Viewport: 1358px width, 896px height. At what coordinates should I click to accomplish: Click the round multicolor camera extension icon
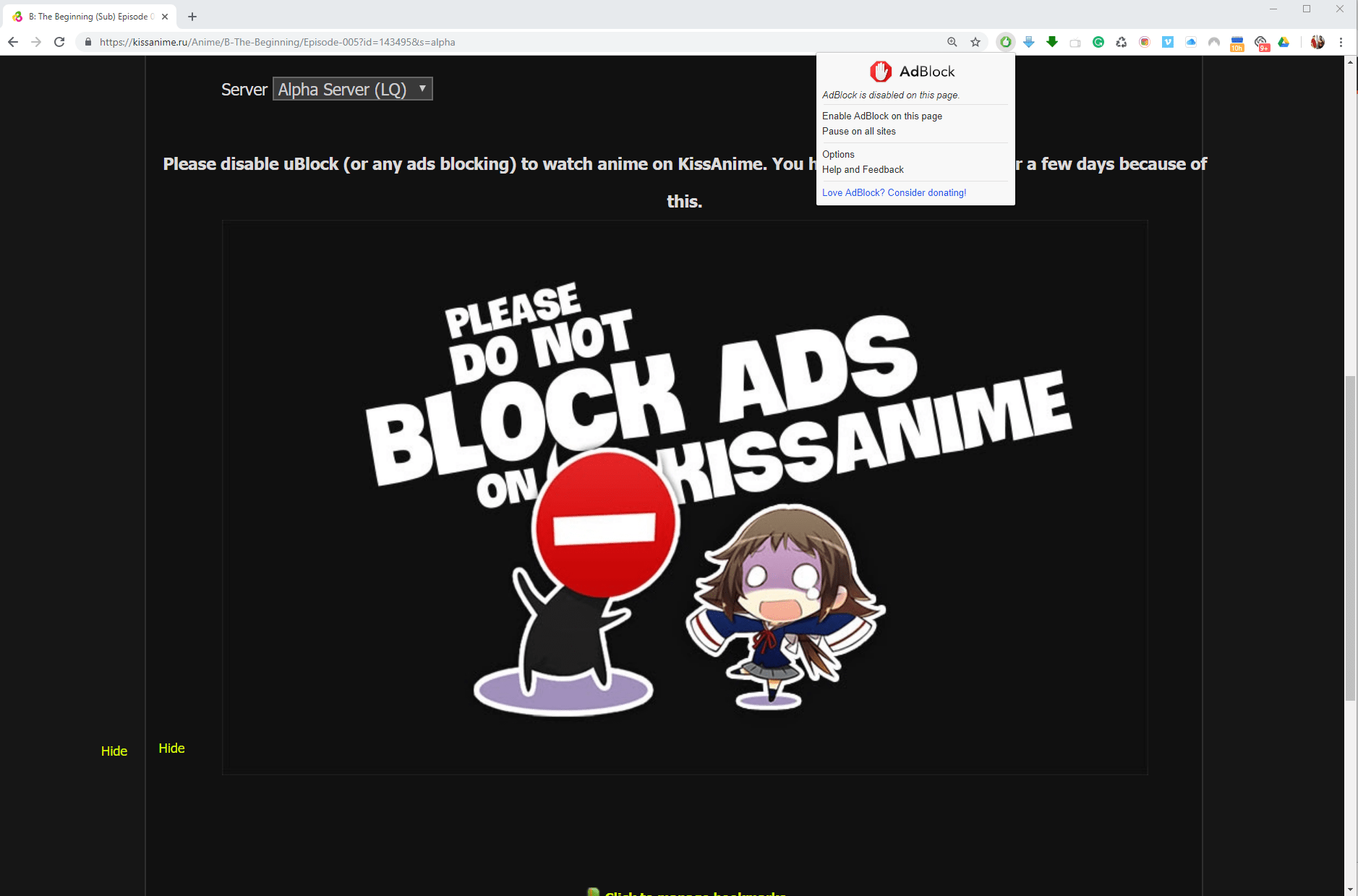[1145, 42]
